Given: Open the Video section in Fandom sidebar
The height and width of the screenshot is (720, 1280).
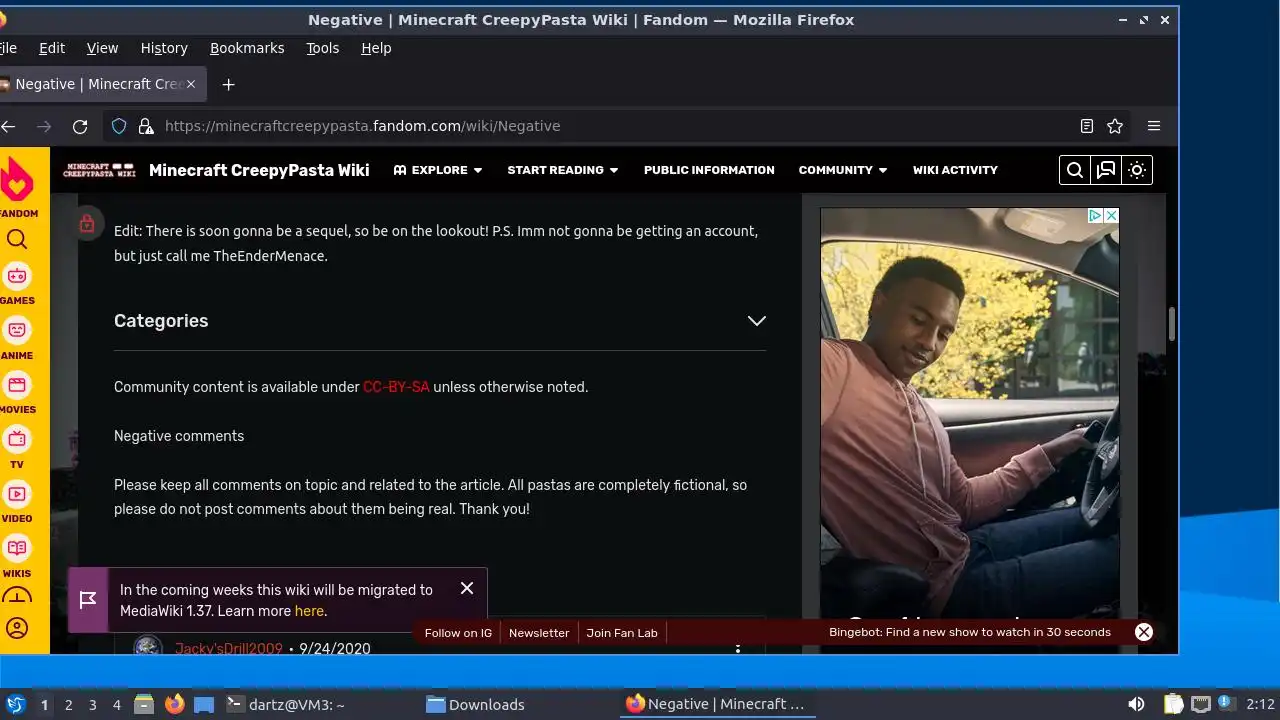Looking at the screenshot, I should pos(17,502).
